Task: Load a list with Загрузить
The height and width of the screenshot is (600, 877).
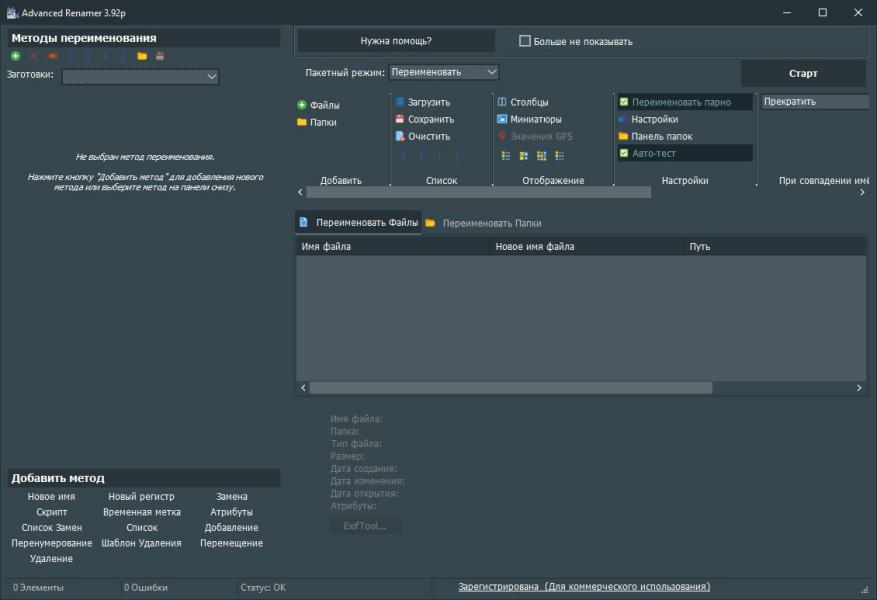Action: coord(422,102)
